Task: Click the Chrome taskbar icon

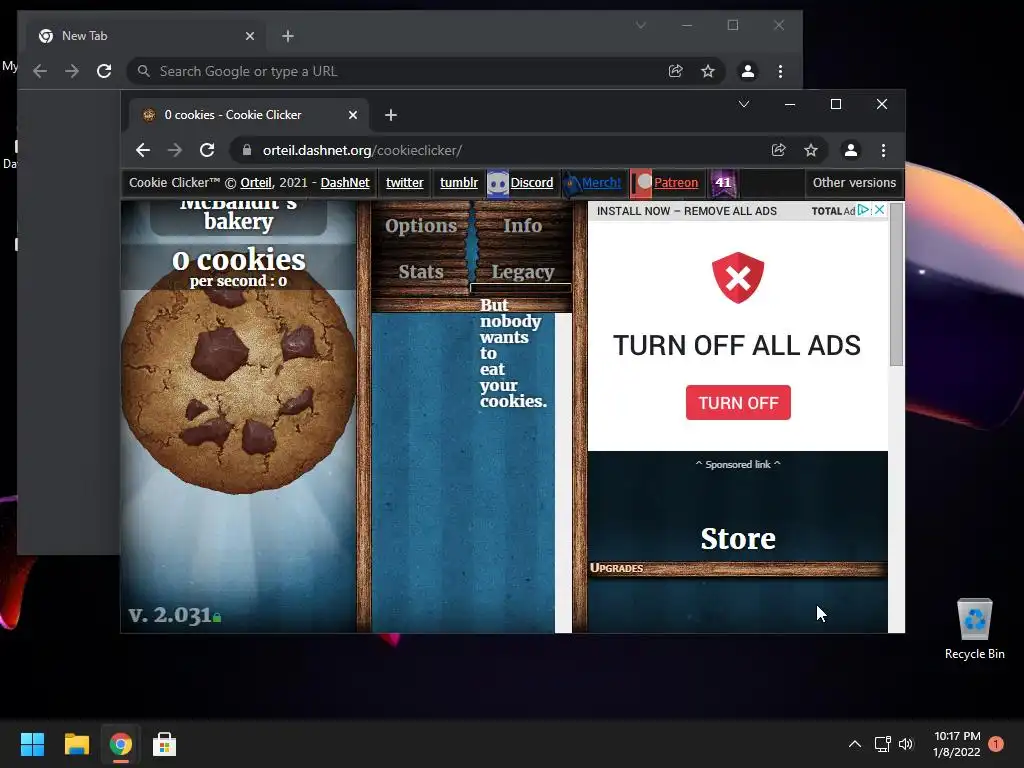Action: click(120, 744)
